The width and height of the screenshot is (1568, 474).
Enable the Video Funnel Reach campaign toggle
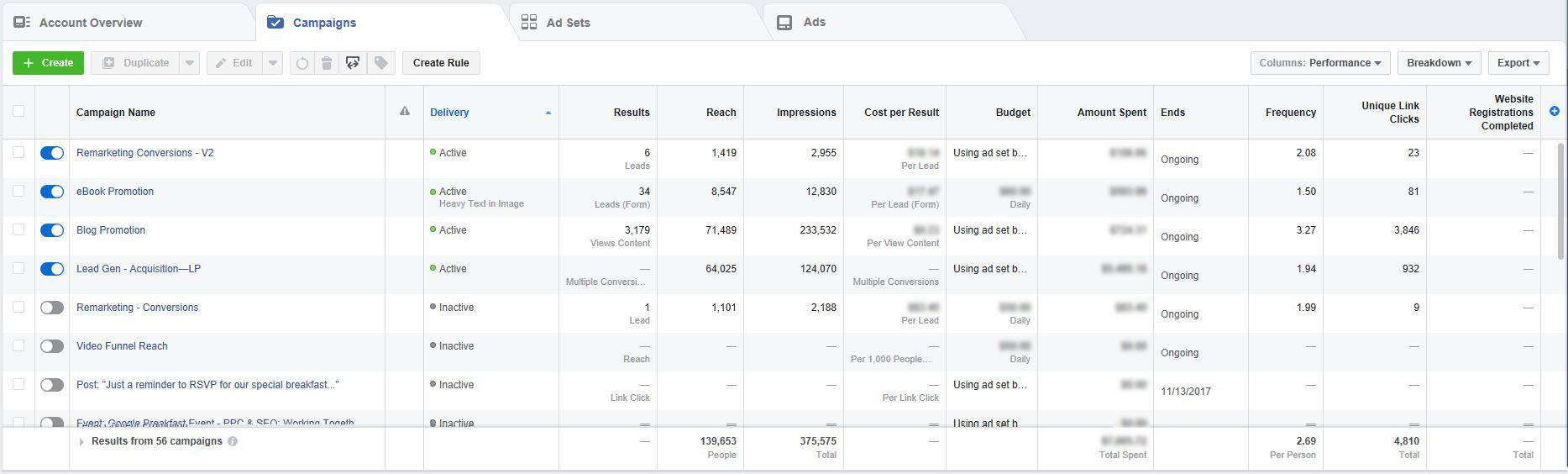point(52,346)
